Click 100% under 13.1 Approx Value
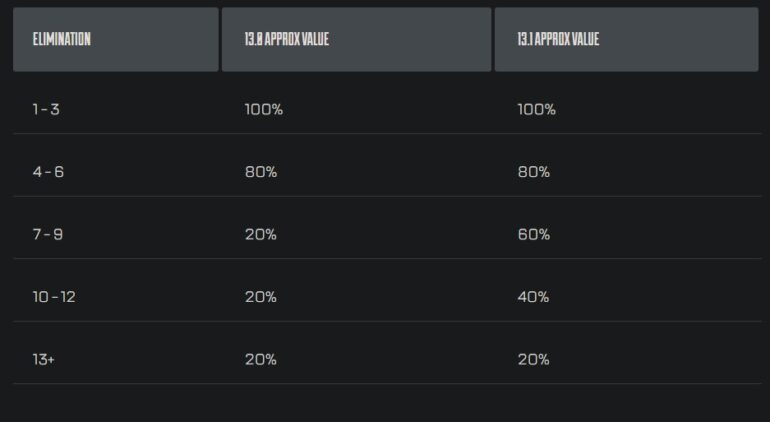This screenshot has height=422, width=770. [x=537, y=109]
